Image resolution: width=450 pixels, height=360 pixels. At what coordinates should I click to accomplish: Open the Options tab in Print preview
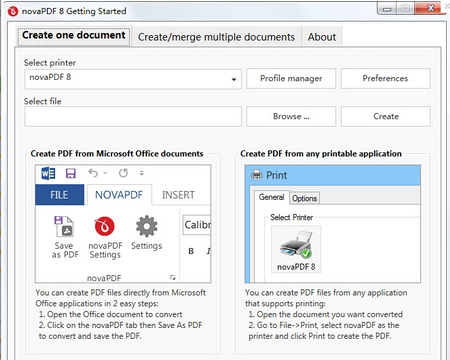pyautogui.click(x=304, y=198)
